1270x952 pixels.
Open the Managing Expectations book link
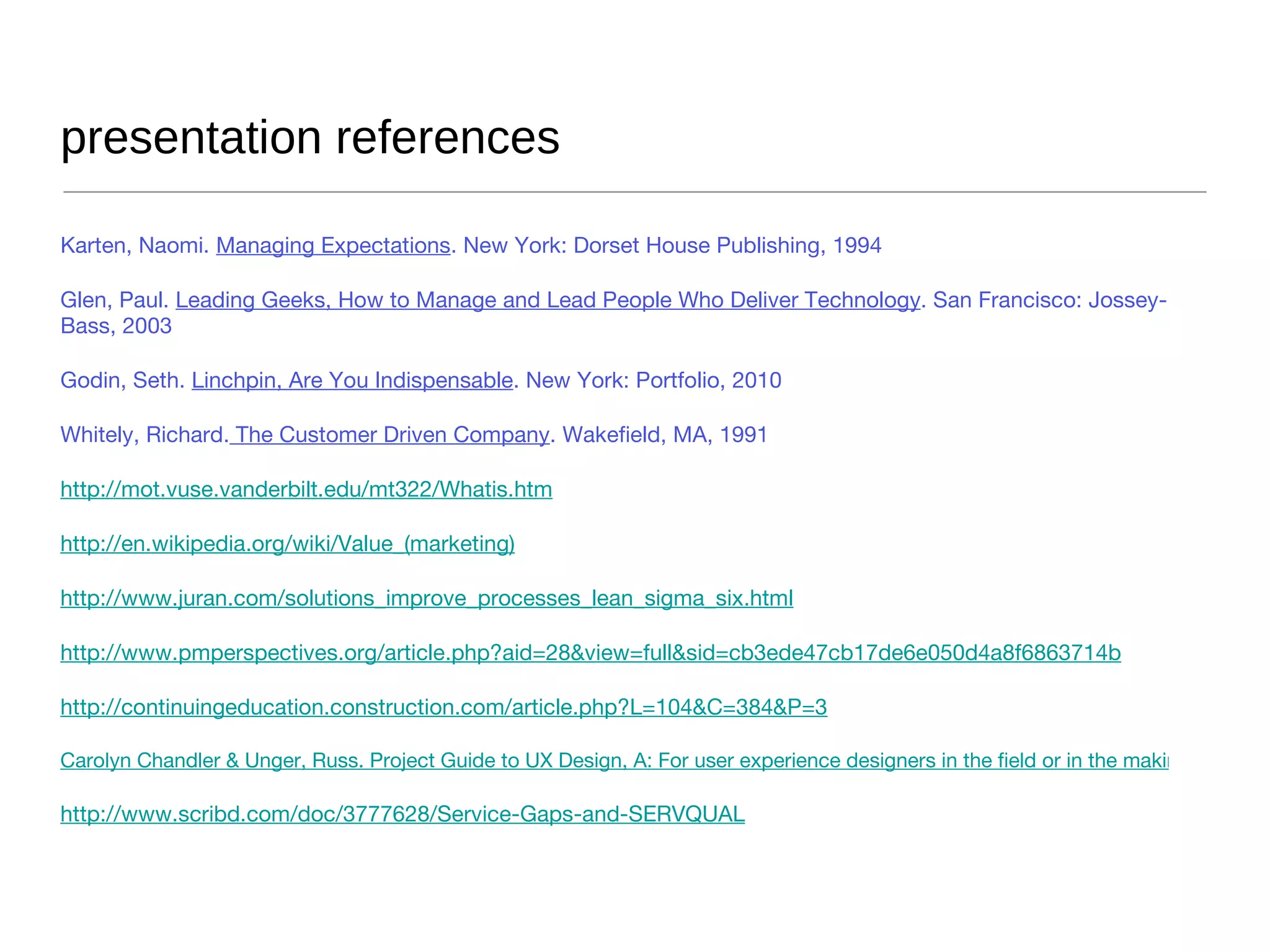pos(333,245)
